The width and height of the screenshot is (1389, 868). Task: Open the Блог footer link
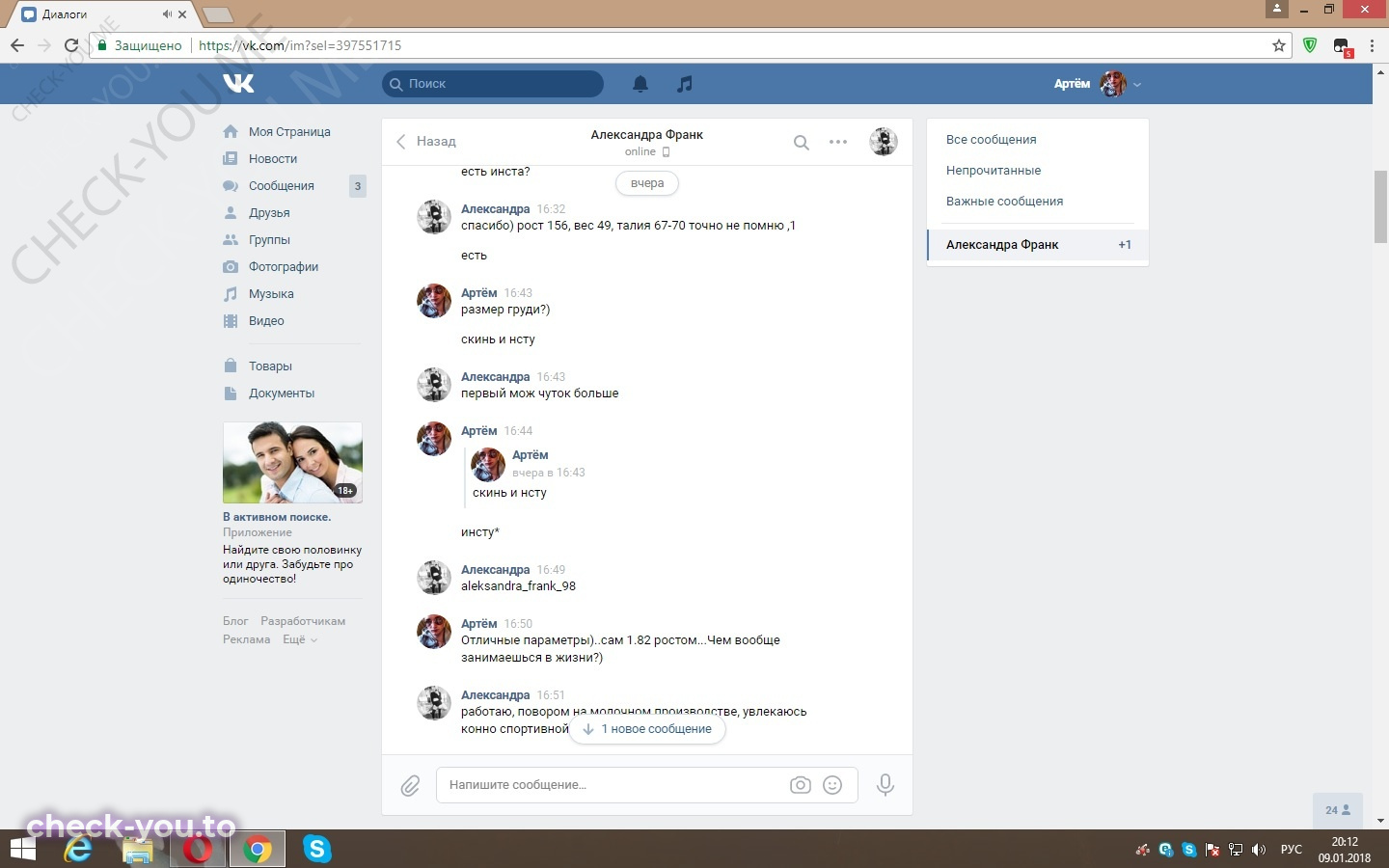[x=235, y=621]
